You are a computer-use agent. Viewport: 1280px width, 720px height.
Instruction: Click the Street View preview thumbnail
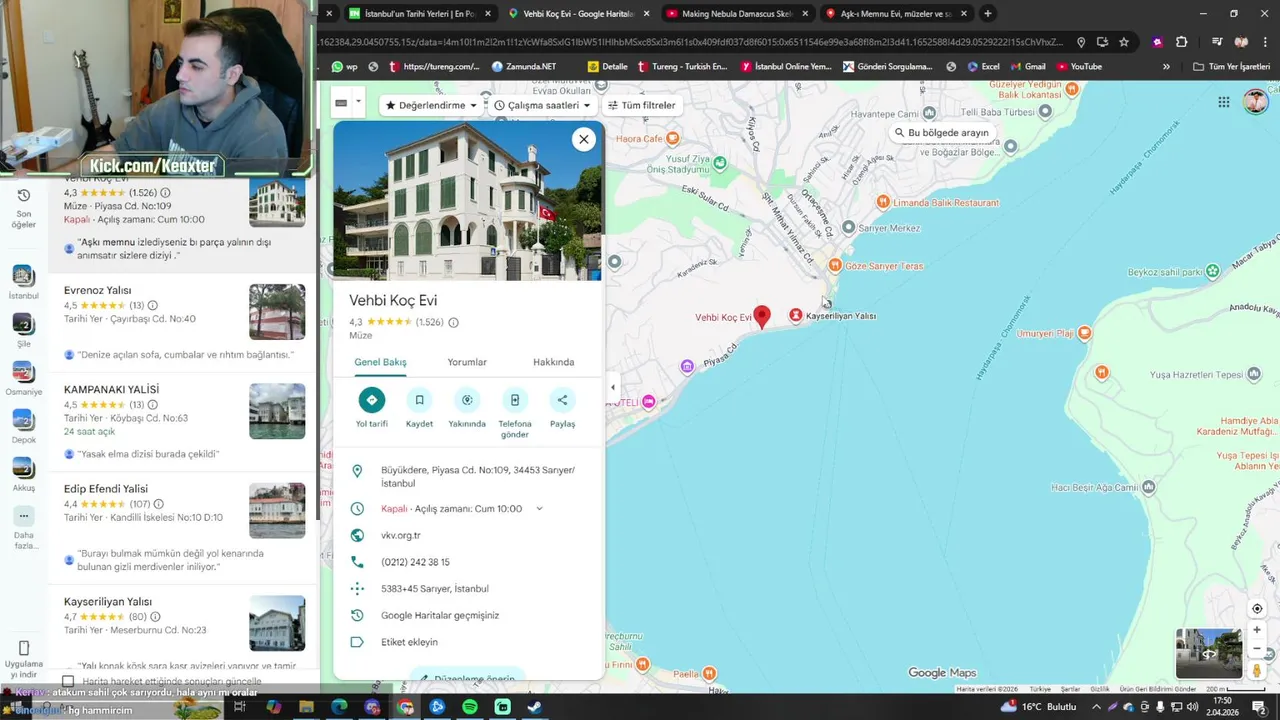click(1208, 654)
